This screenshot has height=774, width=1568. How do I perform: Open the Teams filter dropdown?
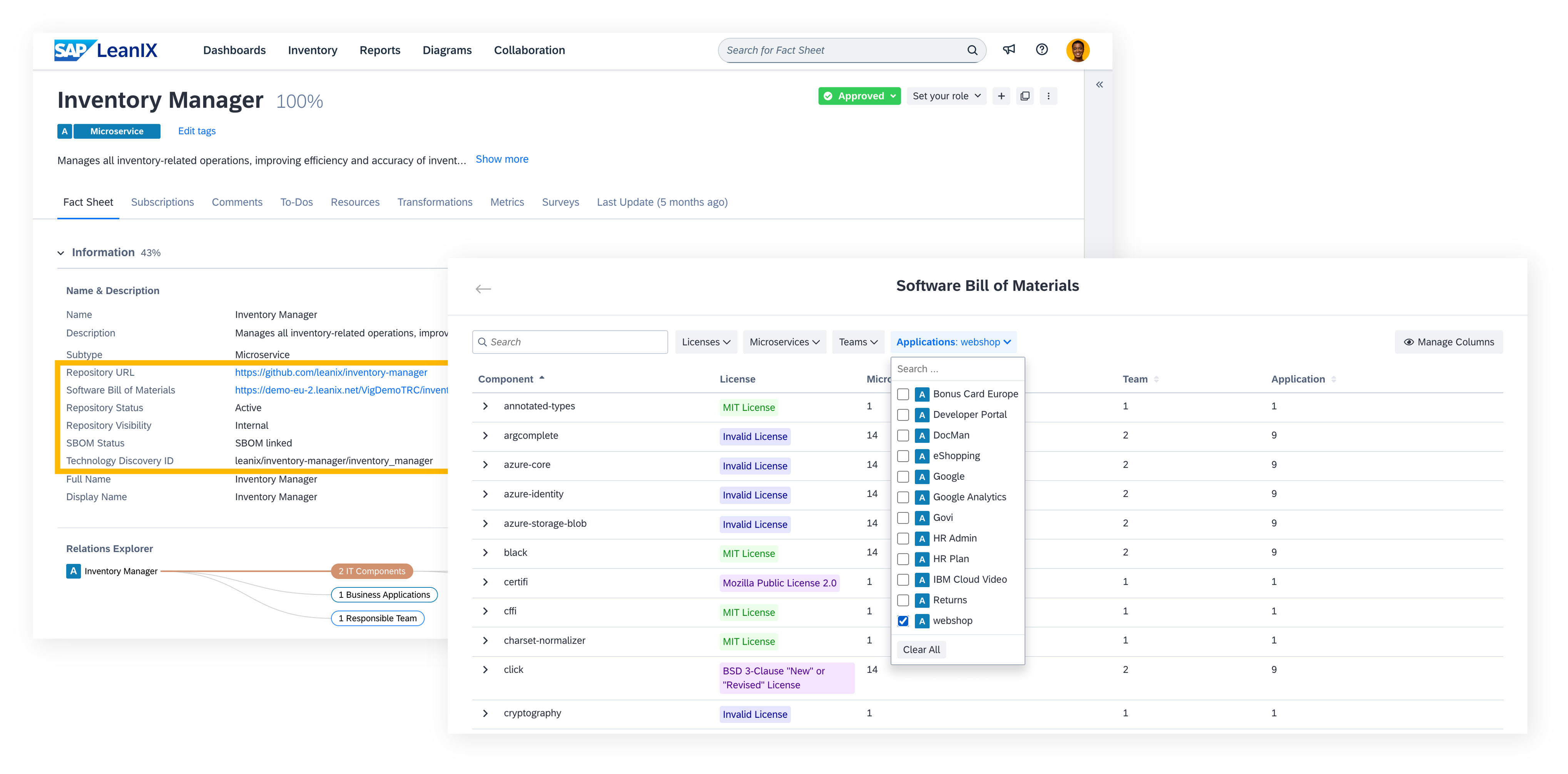point(858,342)
